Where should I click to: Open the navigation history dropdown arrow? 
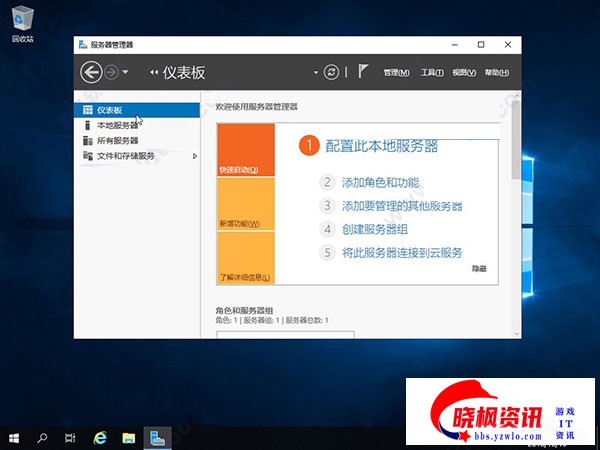click(x=125, y=73)
